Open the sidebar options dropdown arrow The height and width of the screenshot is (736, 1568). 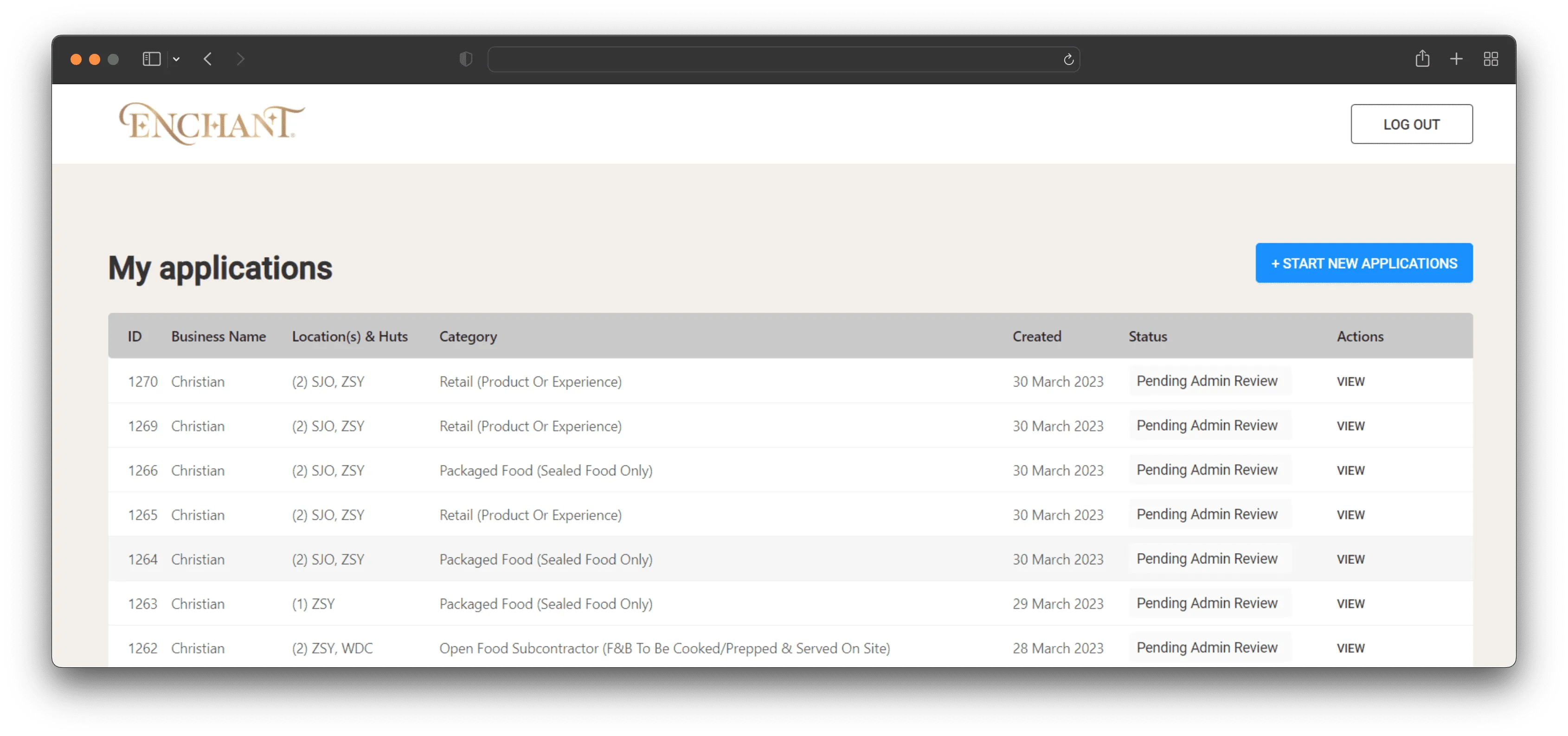click(177, 59)
